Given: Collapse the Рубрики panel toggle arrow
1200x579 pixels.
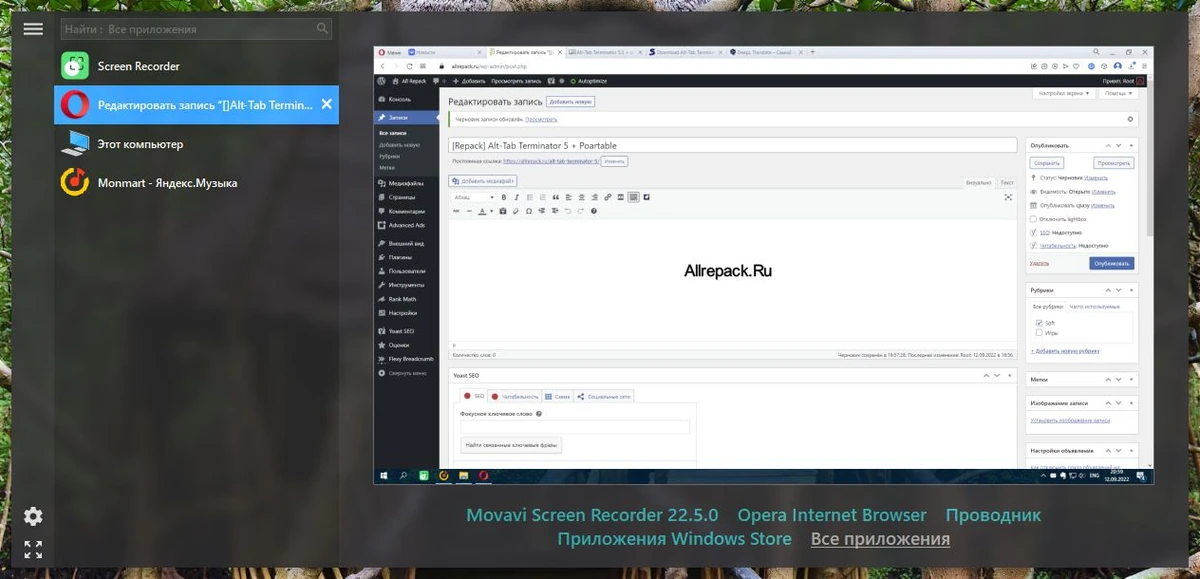Looking at the screenshot, I should coord(1130,290).
